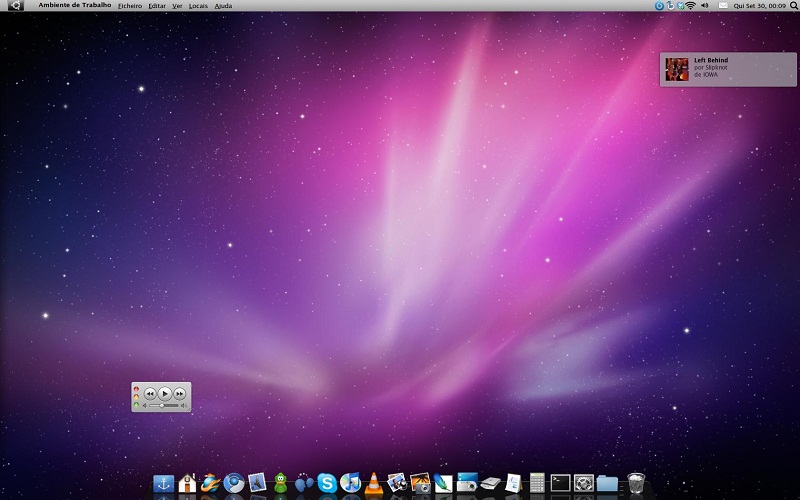Expand the Locais menu

point(198,6)
